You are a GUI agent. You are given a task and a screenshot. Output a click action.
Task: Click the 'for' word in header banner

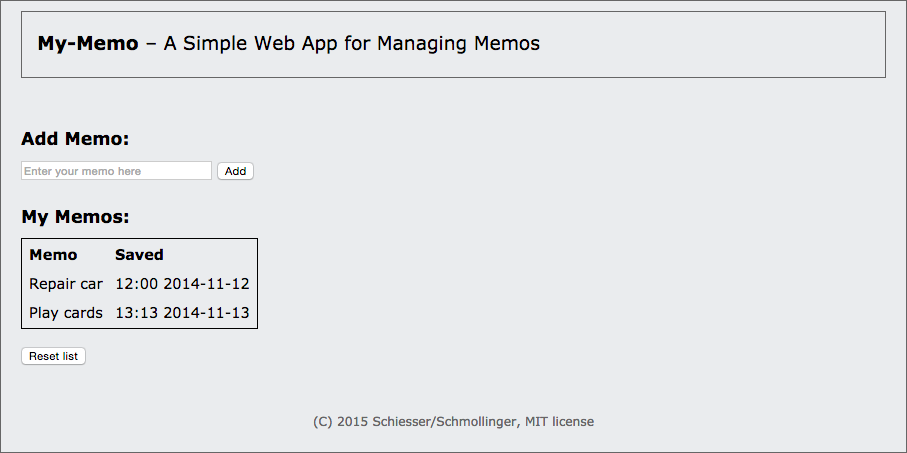(357, 43)
